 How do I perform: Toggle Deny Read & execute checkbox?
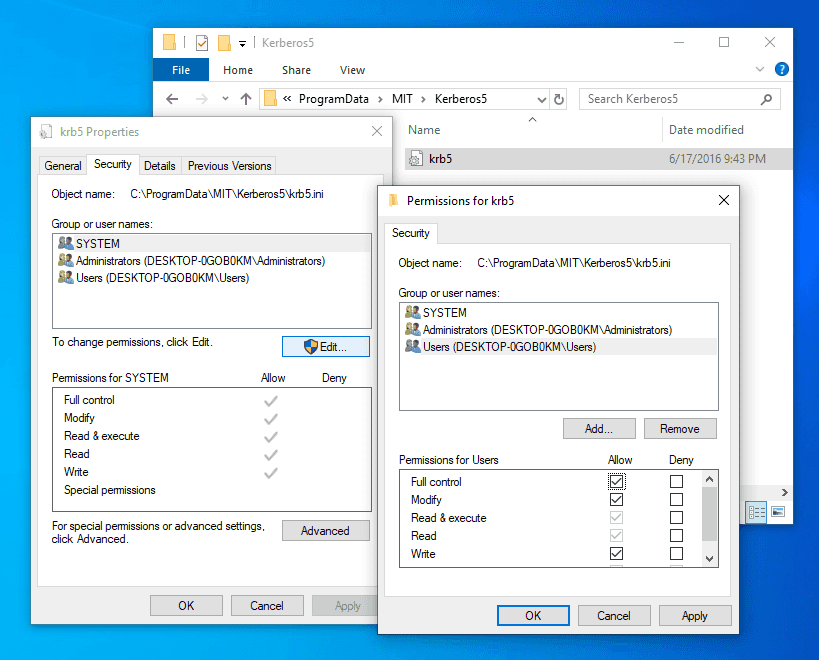pos(676,517)
